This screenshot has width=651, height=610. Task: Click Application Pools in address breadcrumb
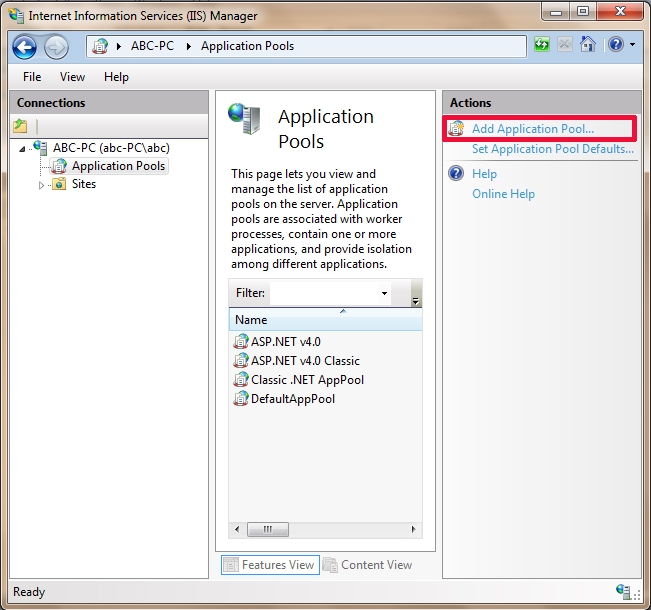click(247, 46)
